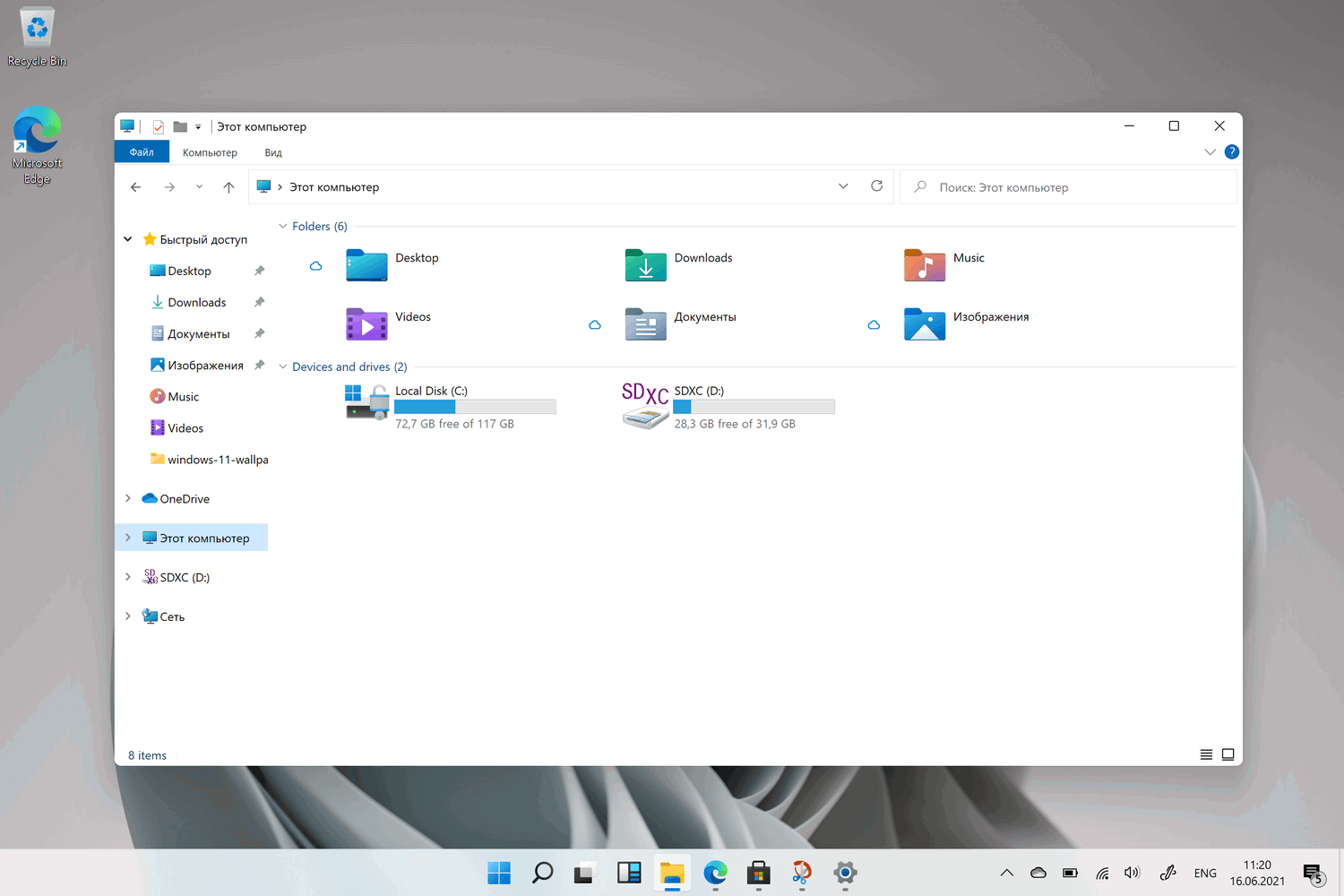This screenshot has width=1344, height=896.
Task: Open the Файл ribbon tab
Action: click(142, 152)
